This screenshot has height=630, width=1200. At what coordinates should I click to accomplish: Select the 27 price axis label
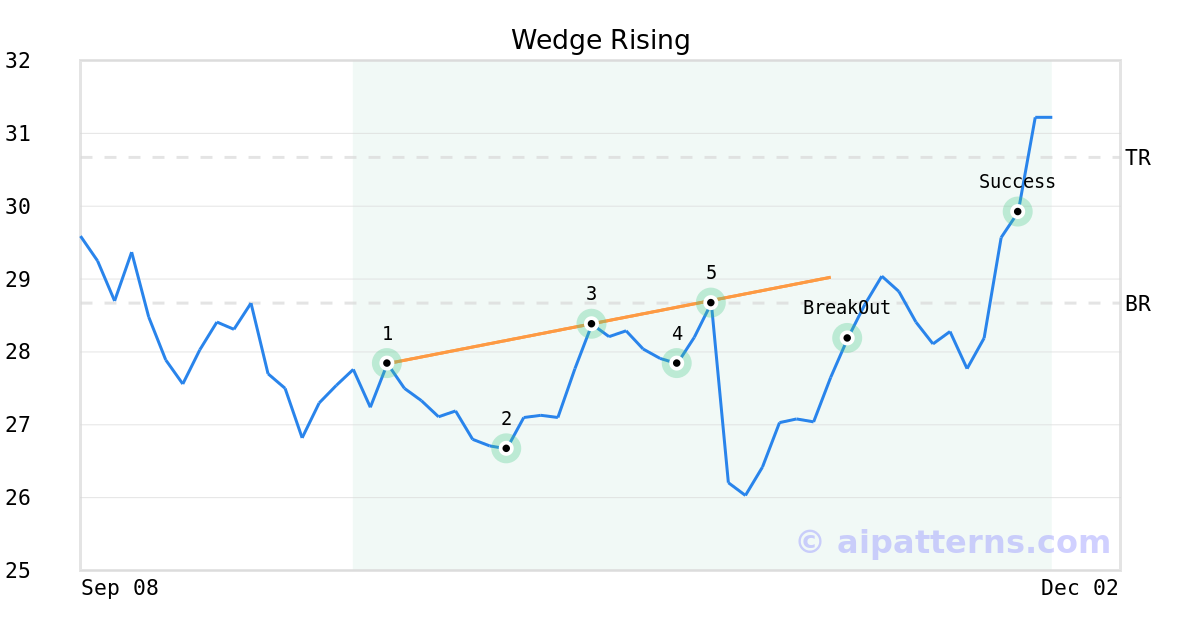point(18,425)
